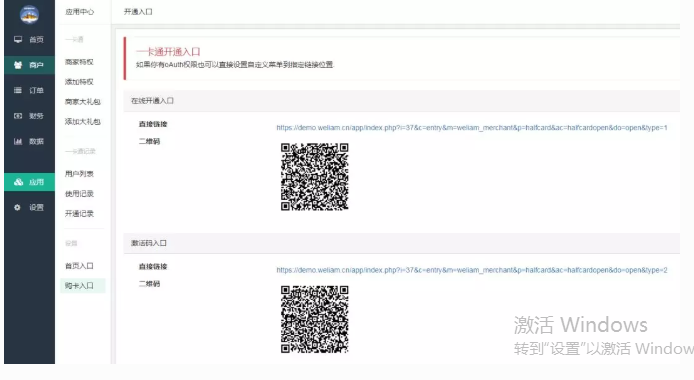Viewport: 694px width, 380px height.
Task: Open 商户 section in sidebar
Action: coord(30,65)
